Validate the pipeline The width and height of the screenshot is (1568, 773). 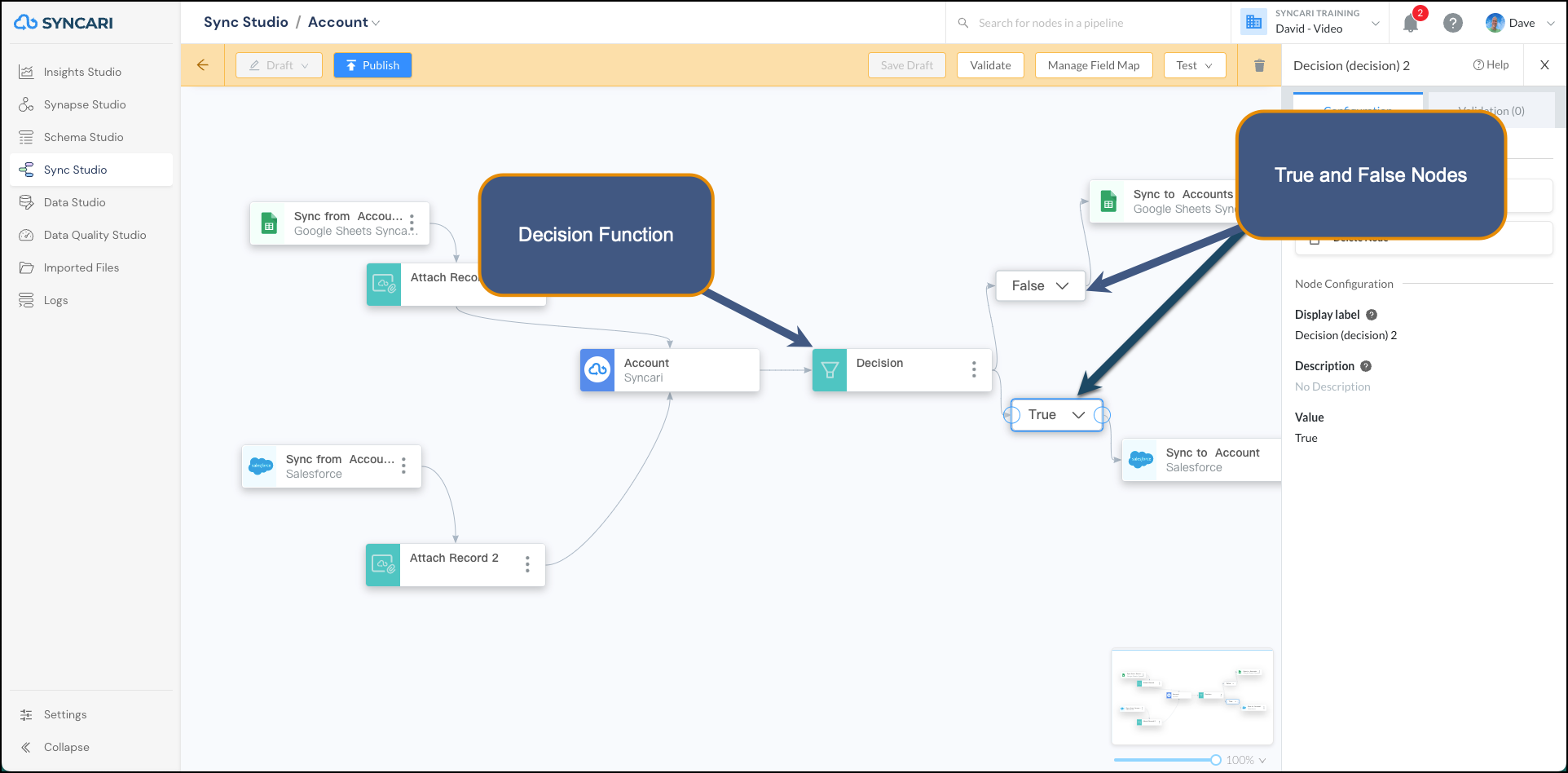coord(990,65)
